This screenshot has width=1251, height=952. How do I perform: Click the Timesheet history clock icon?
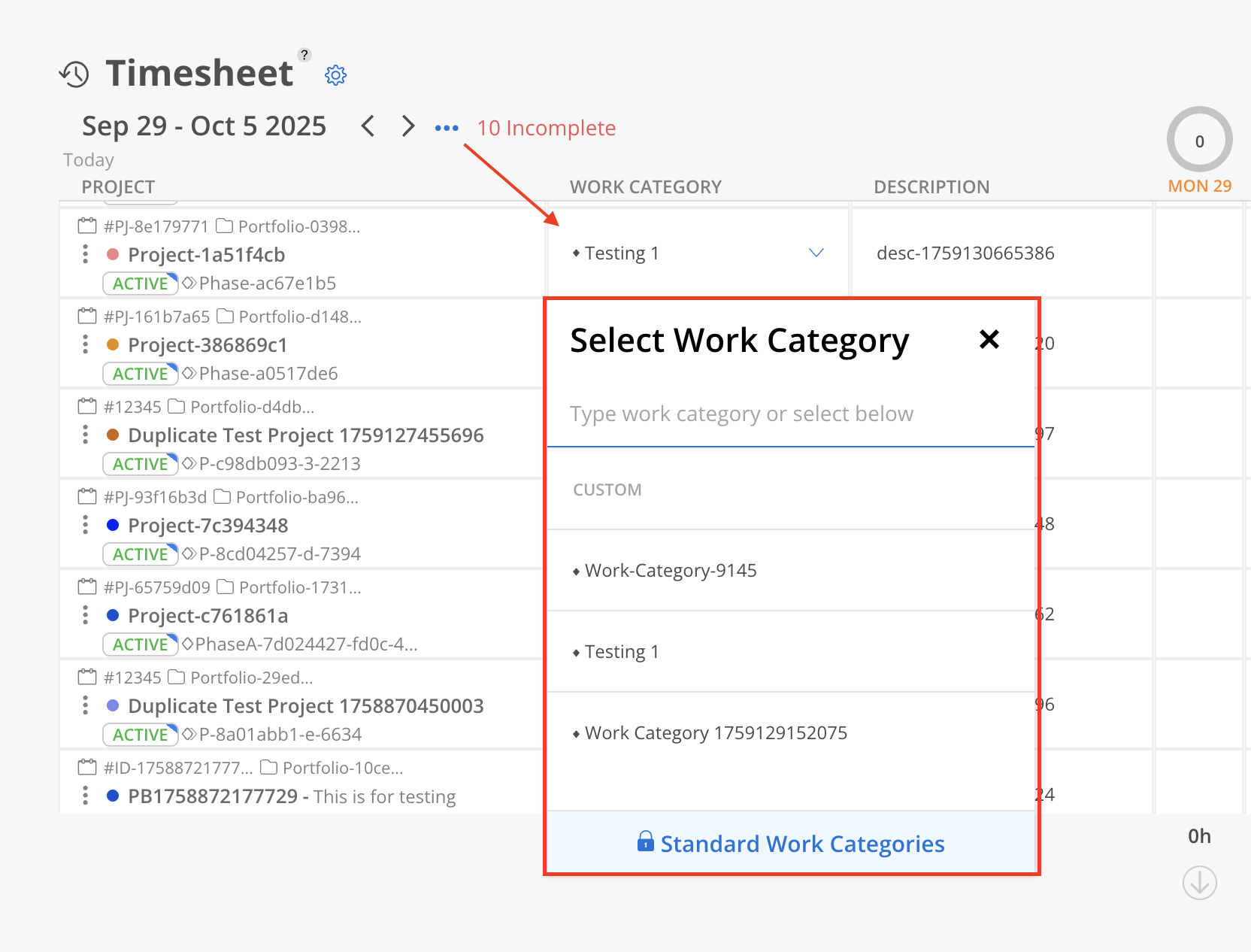click(74, 74)
